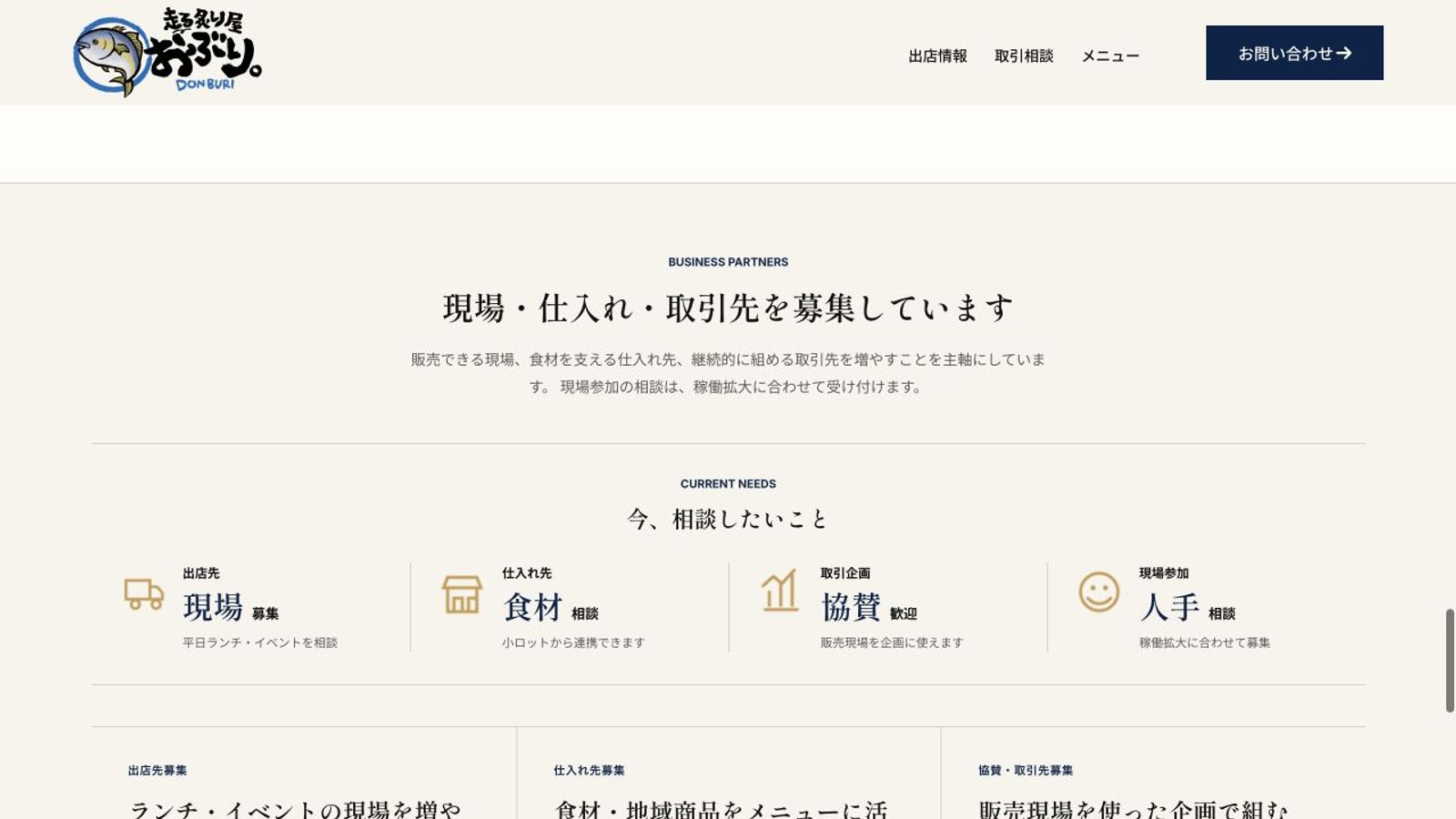The height and width of the screenshot is (819, 1456).
Task: Click the card title ランチ・イベントの現場を増や
Action: (295, 809)
